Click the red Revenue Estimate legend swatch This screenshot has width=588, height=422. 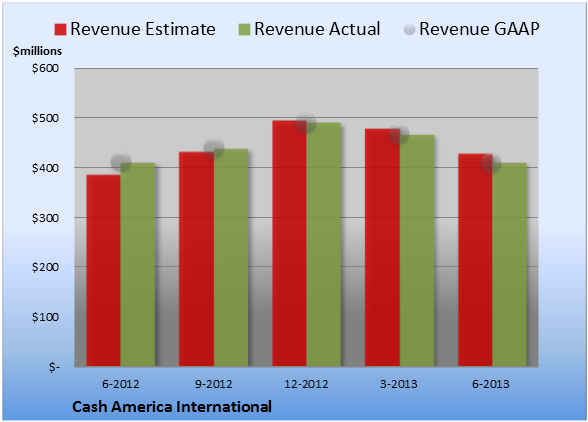click(60, 29)
